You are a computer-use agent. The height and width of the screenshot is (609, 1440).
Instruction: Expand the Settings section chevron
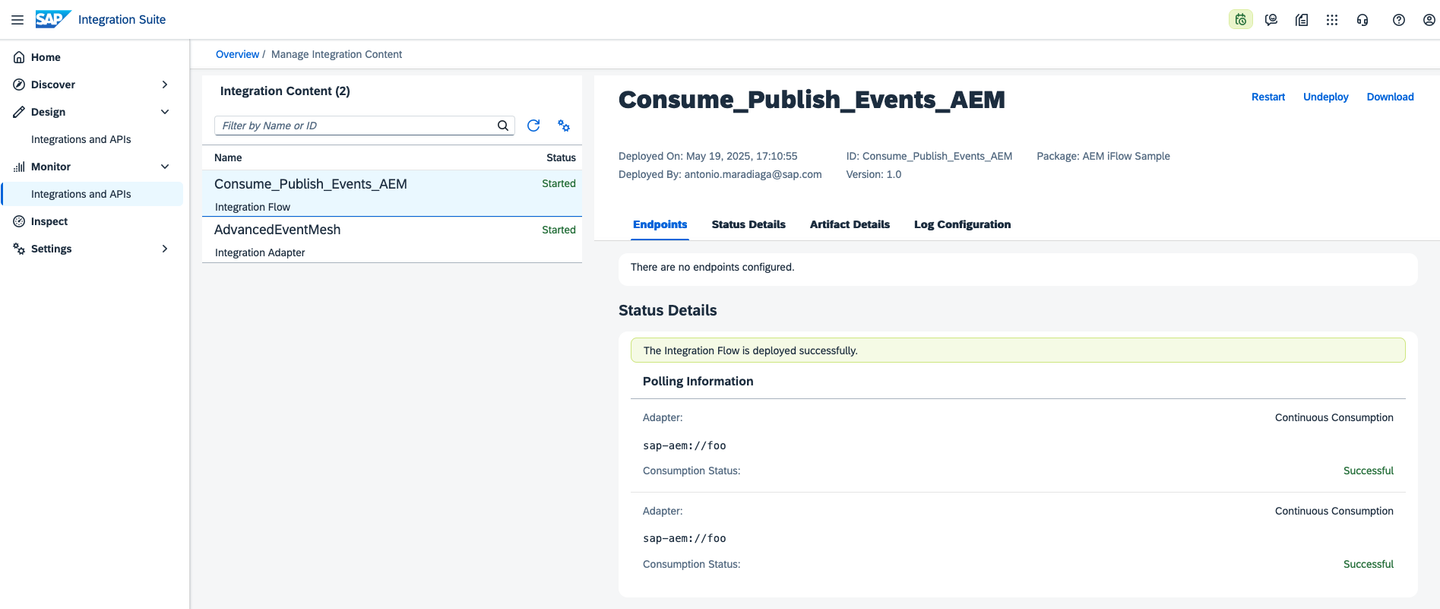point(165,249)
